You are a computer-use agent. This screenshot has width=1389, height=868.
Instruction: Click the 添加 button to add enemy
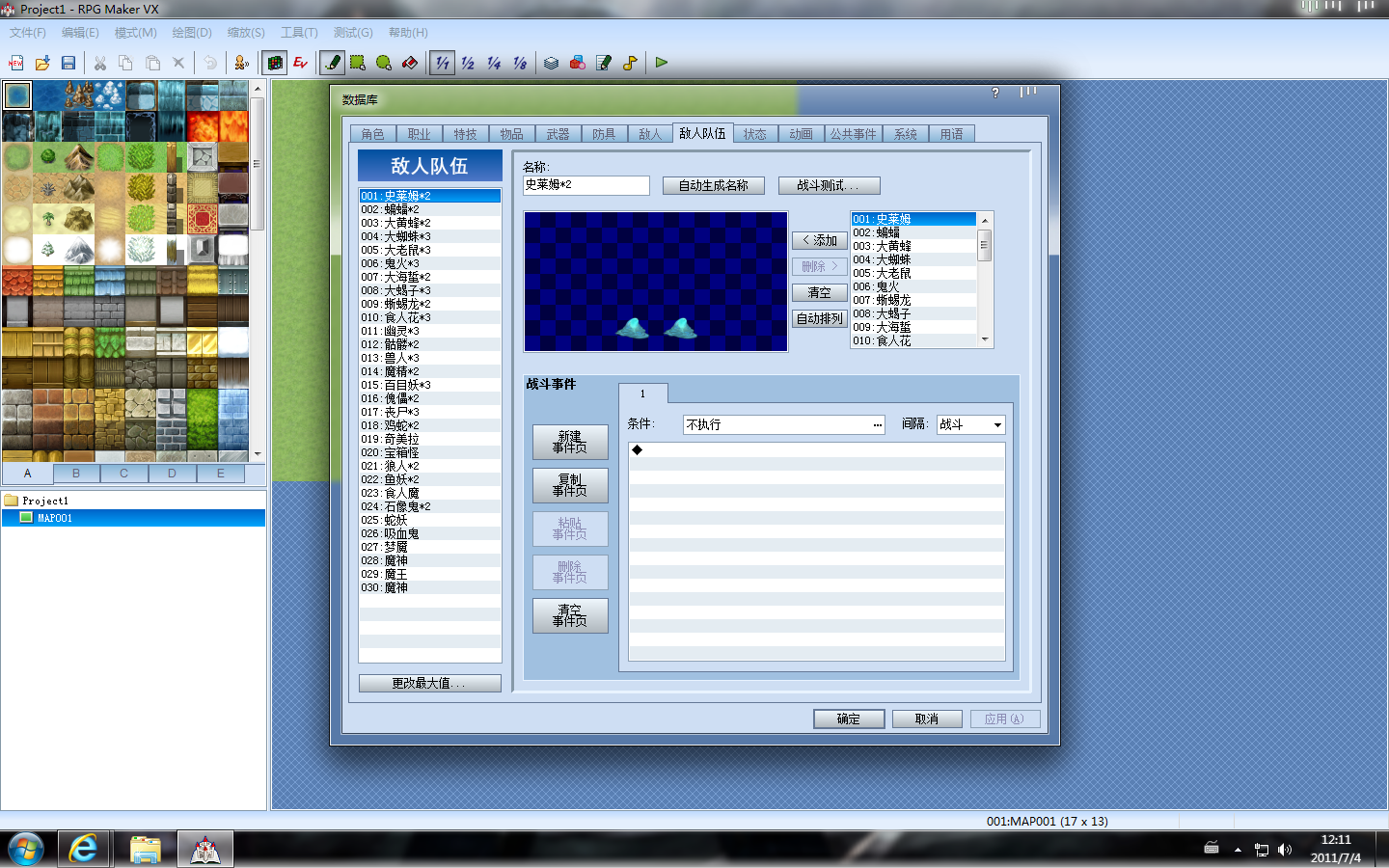pos(820,240)
